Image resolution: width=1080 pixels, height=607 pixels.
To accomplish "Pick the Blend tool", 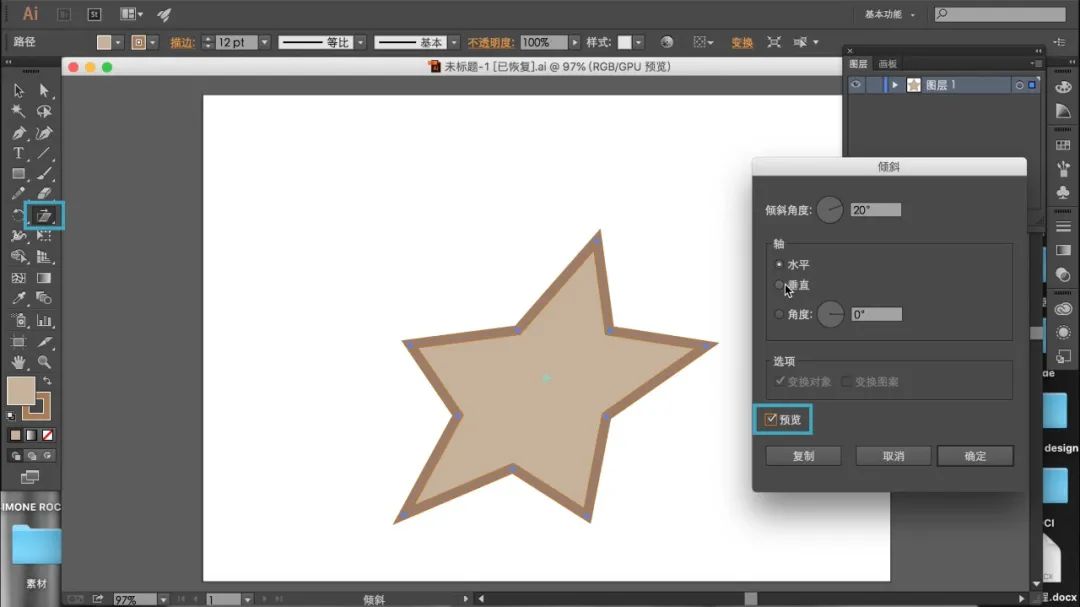I will pyautogui.click(x=44, y=298).
